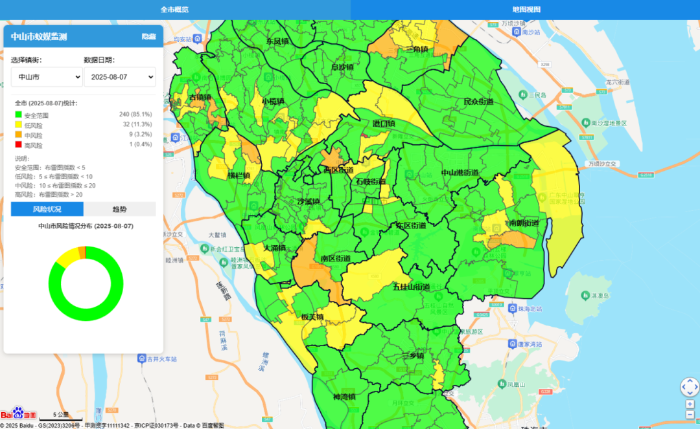Viewport: 700px width, 429px height.
Task: Click the 港口镇 region label on map
Action: 384,123
